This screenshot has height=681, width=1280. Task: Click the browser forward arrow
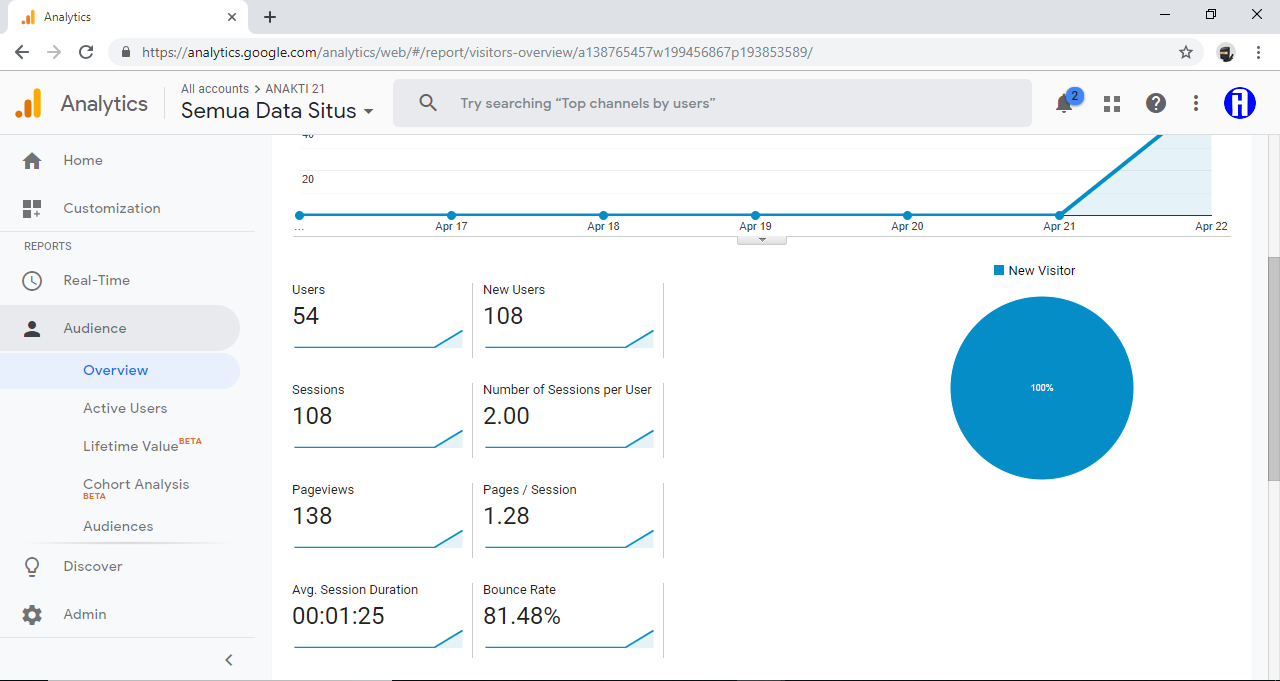tap(54, 52)
